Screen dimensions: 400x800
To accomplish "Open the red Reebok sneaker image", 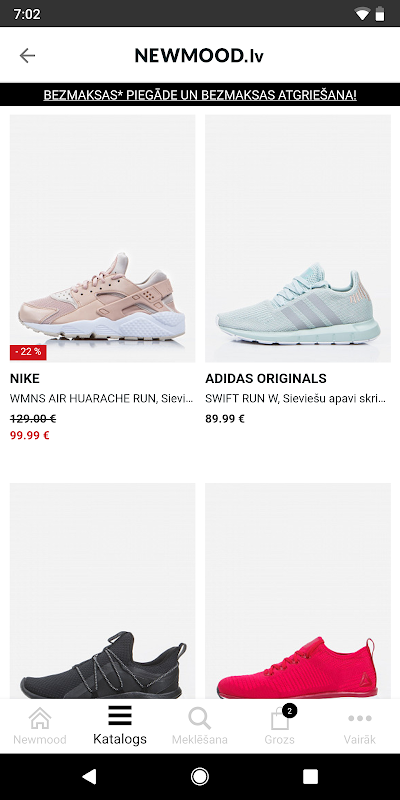I will tap(298, 591).
